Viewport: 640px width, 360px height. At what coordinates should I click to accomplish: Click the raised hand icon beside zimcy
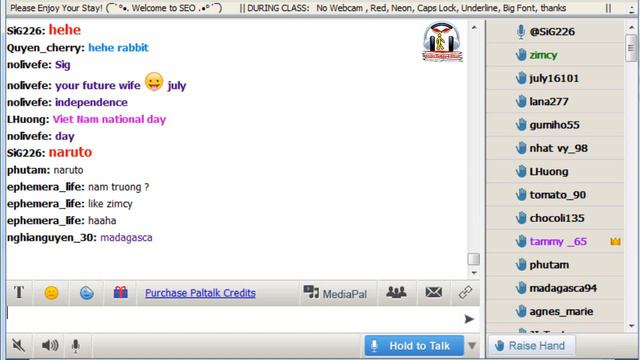(520, 55)
